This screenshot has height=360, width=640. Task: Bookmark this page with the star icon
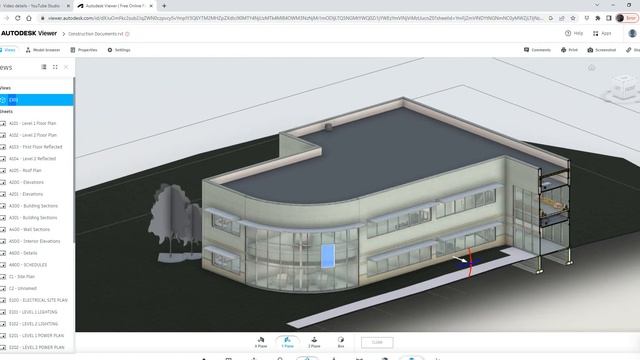coord(573,18)
